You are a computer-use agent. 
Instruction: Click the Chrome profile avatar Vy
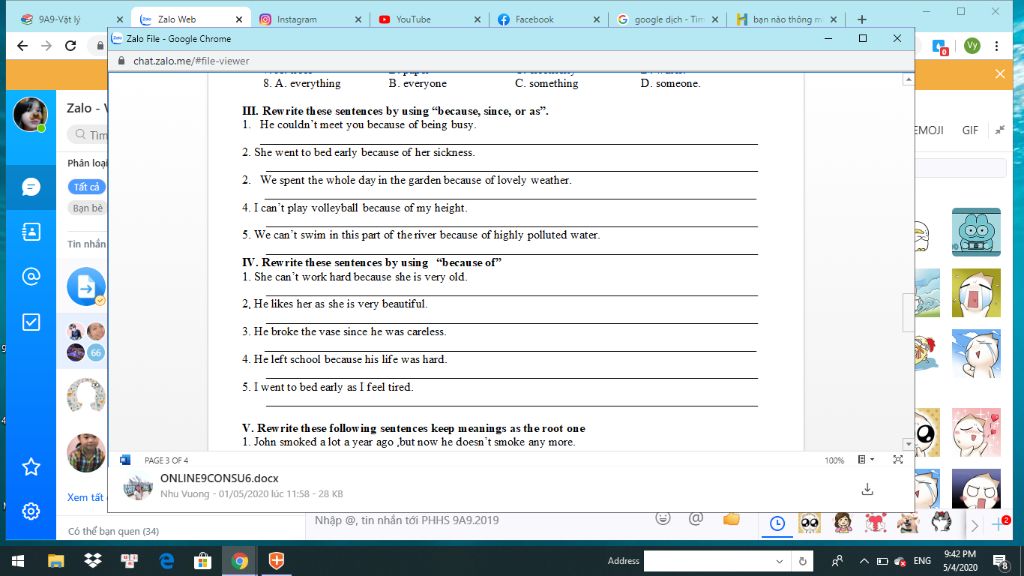click(x=972, y=46)
